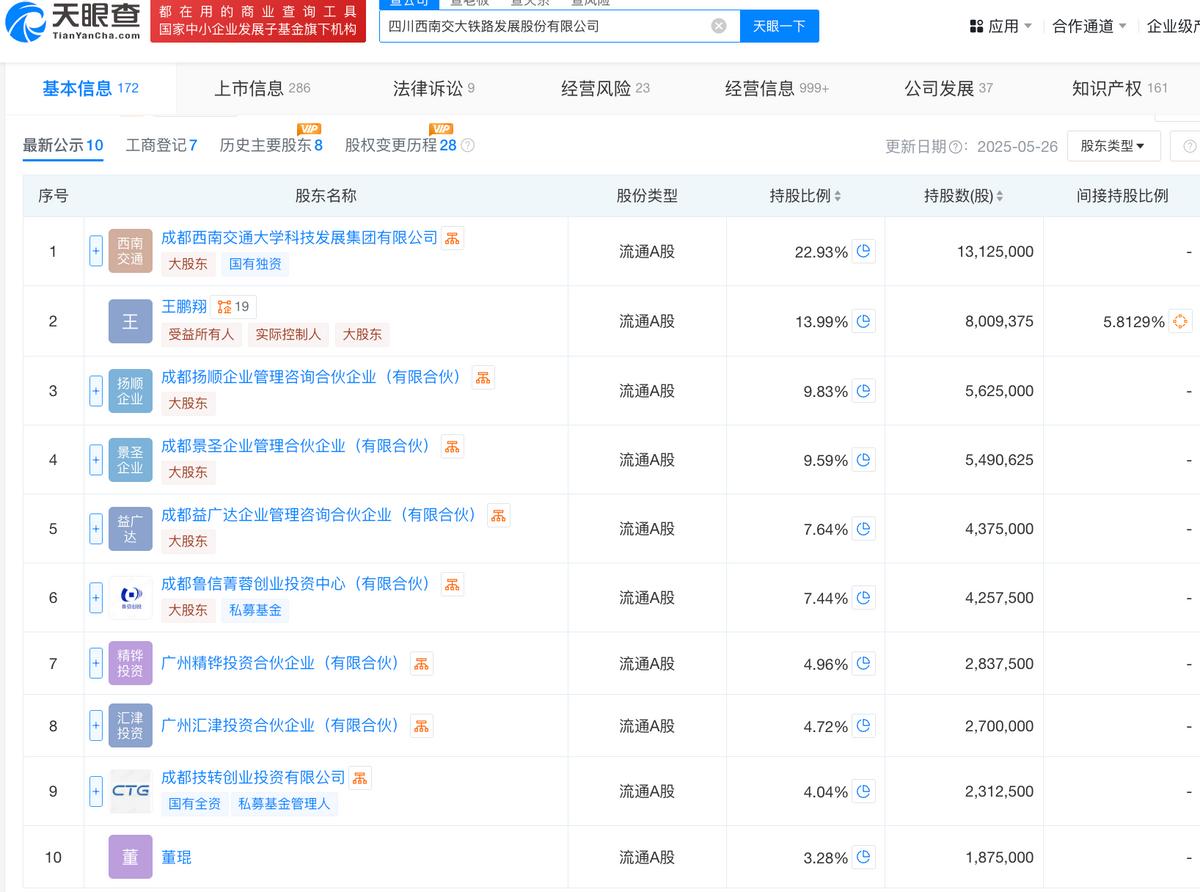The width and height of the screenshot is (1200, 892).
Task: Click the CTG logo thumbnail
Action: (x=130, y=791)
